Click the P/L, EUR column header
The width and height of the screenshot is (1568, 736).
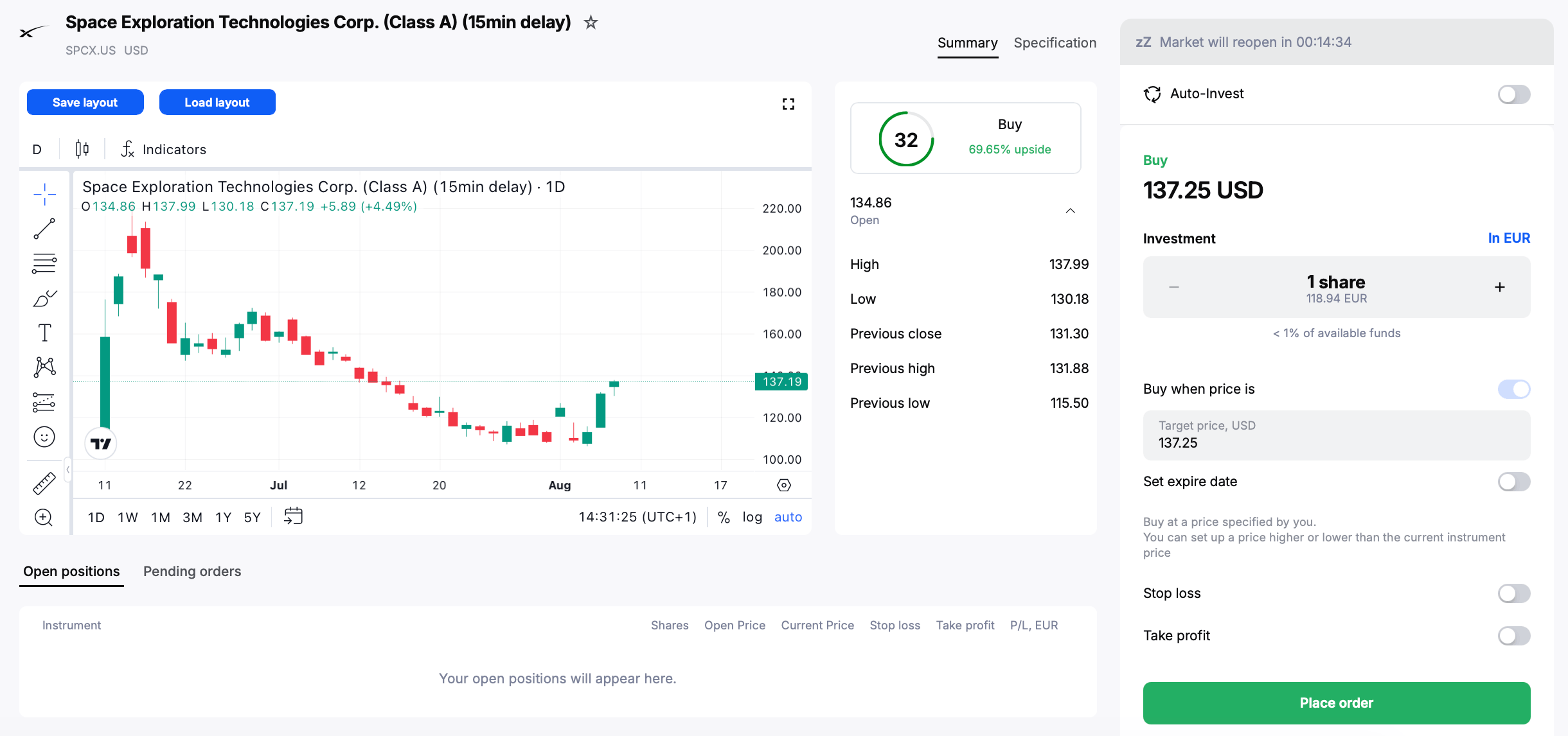(x=1034, y=626)
